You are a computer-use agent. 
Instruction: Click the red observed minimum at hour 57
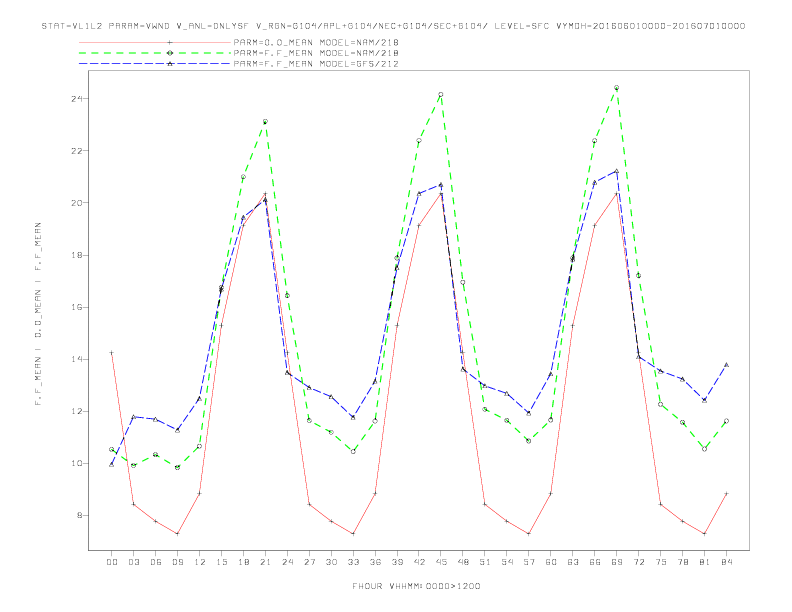[x=529, y=534]
